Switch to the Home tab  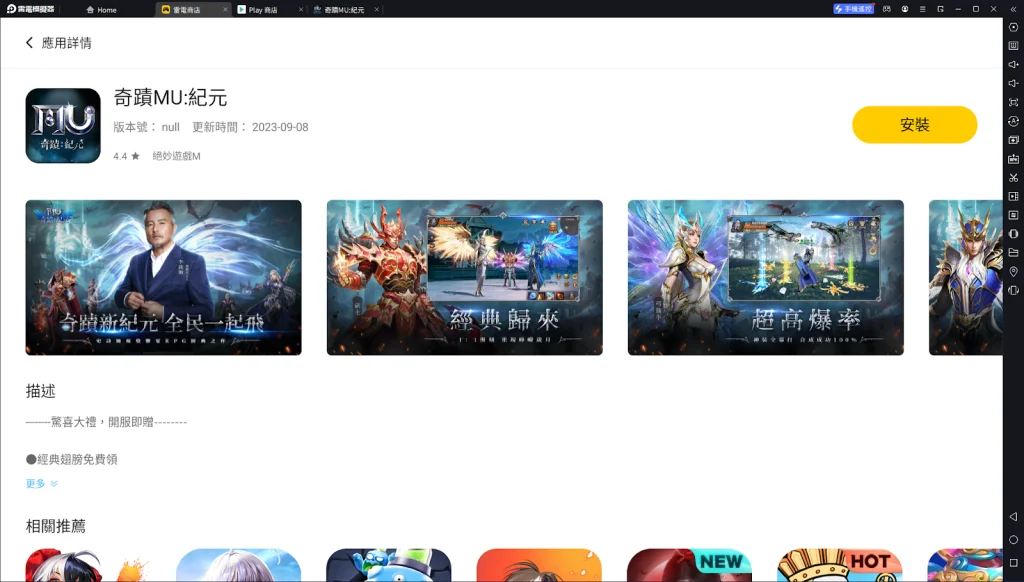(101, 10)
